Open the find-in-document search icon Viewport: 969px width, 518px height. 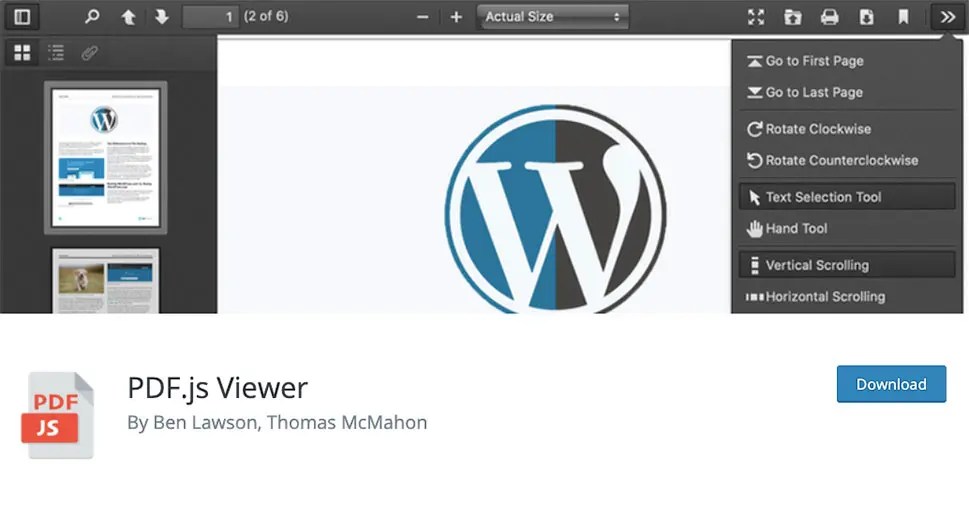tap(92, 17)
